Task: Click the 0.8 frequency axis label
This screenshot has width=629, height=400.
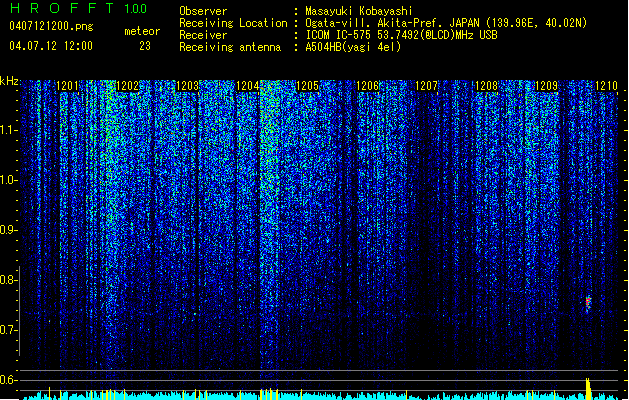Action: pos(8,280)
